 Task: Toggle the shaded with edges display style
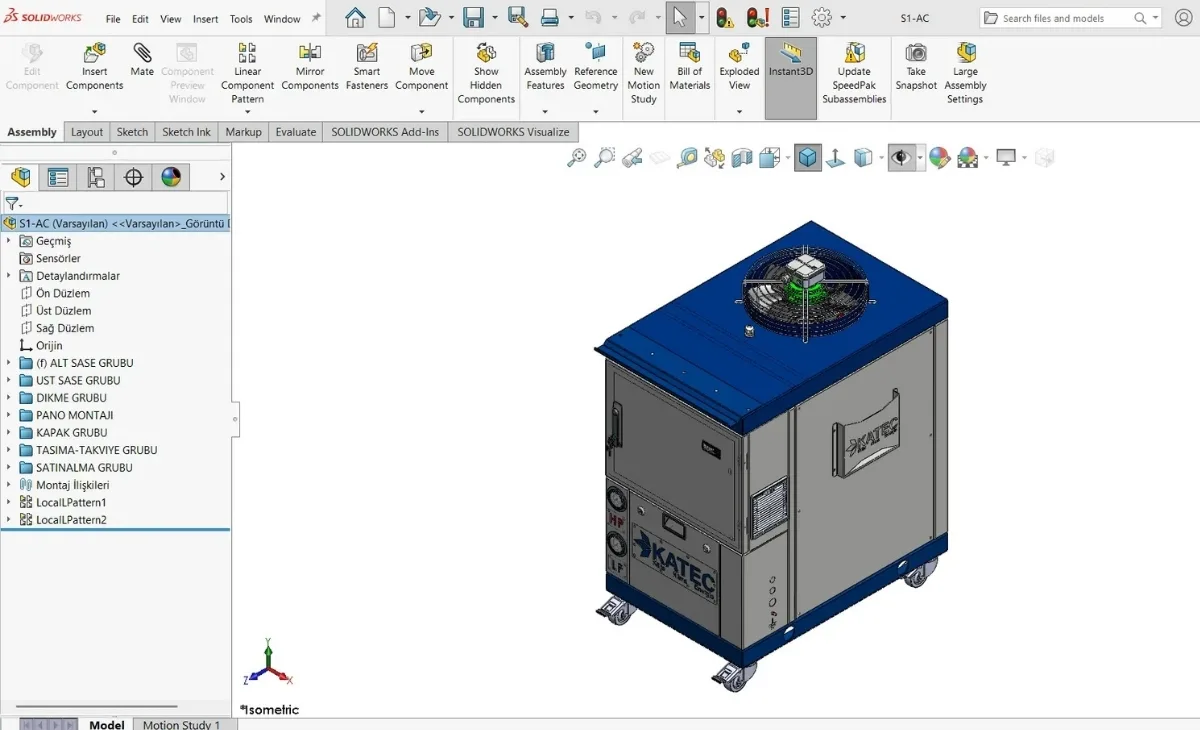pyautogui.click(x=808, y=158)
